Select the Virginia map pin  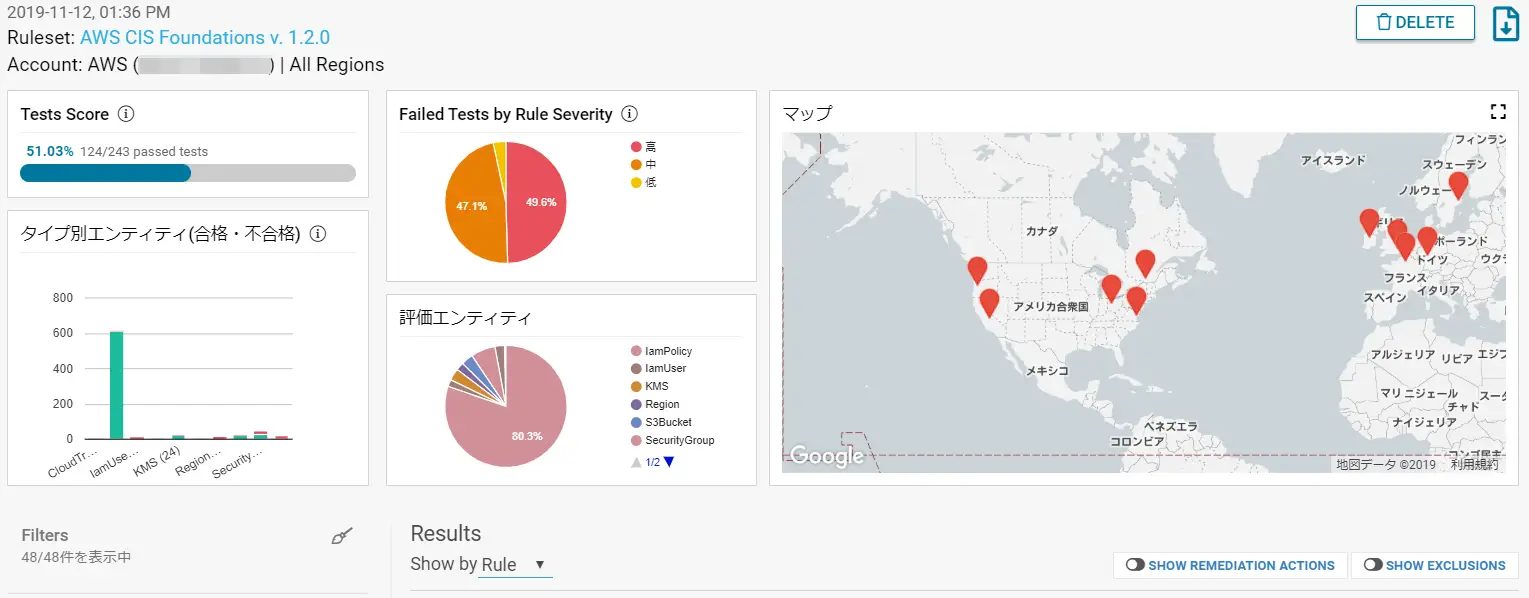(x=1136, y=301)
